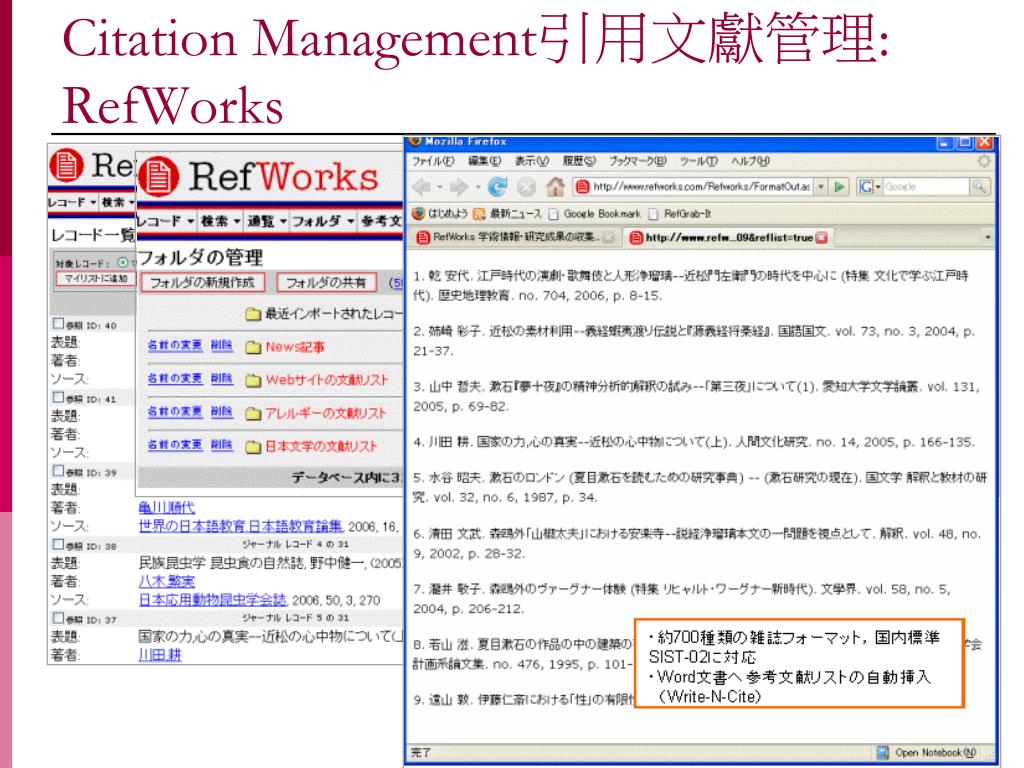The height and width of the screenshot is (768, 1024).
Task: Check the box for 参照 ID: 40
Action: point(58,324)
